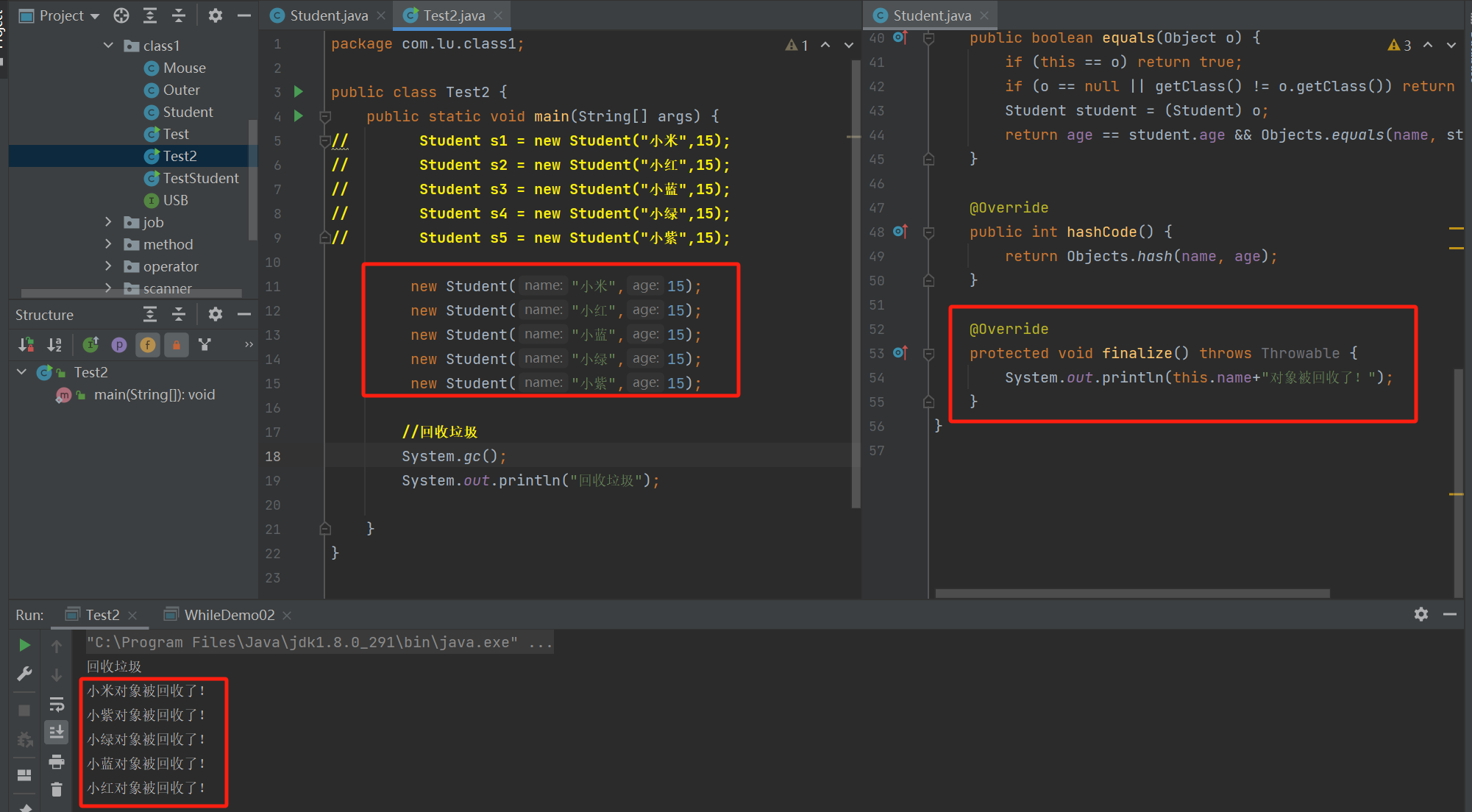The height and width of the screenshot is (812, 1472).
Task: Select main(String[]): void in Structure
Action: coord(154,395)
